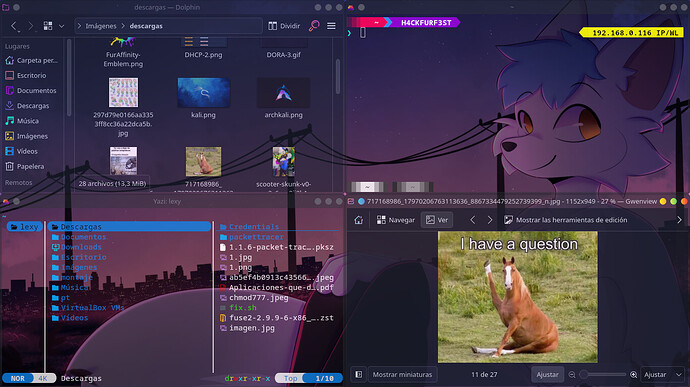
Task: Select lexy parent folder in Yazi
Action: [x=25, y=227]
